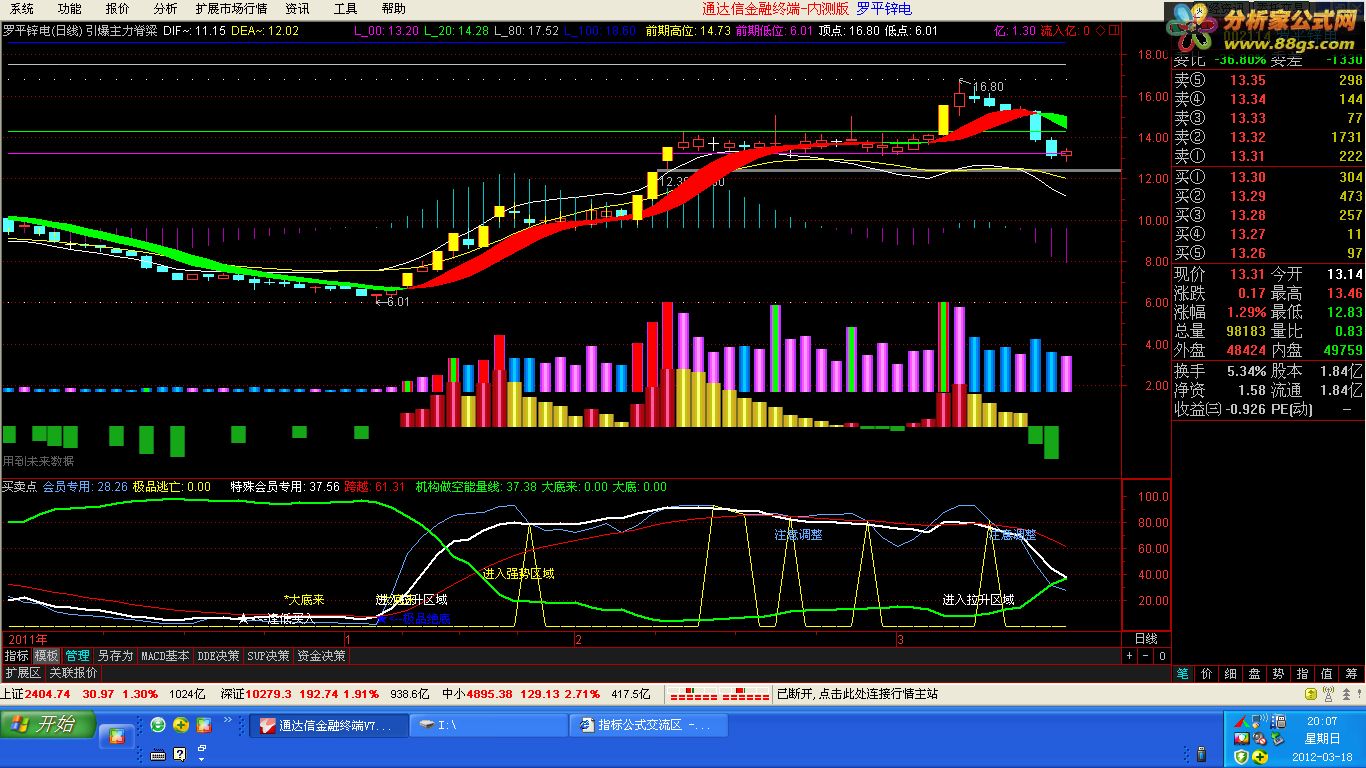Switch to the SUP决策 template
The height and width of the screenshot is (768, 1366).
click(x=268, y=656)
